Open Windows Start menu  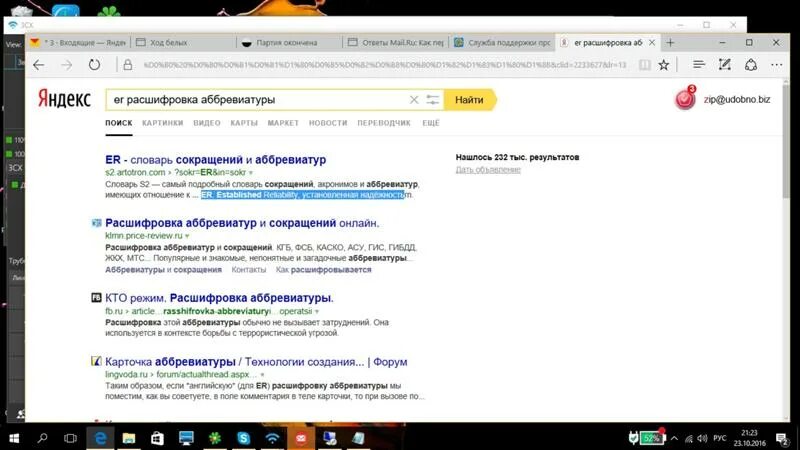pyautogui.click(x=14, y=438)
